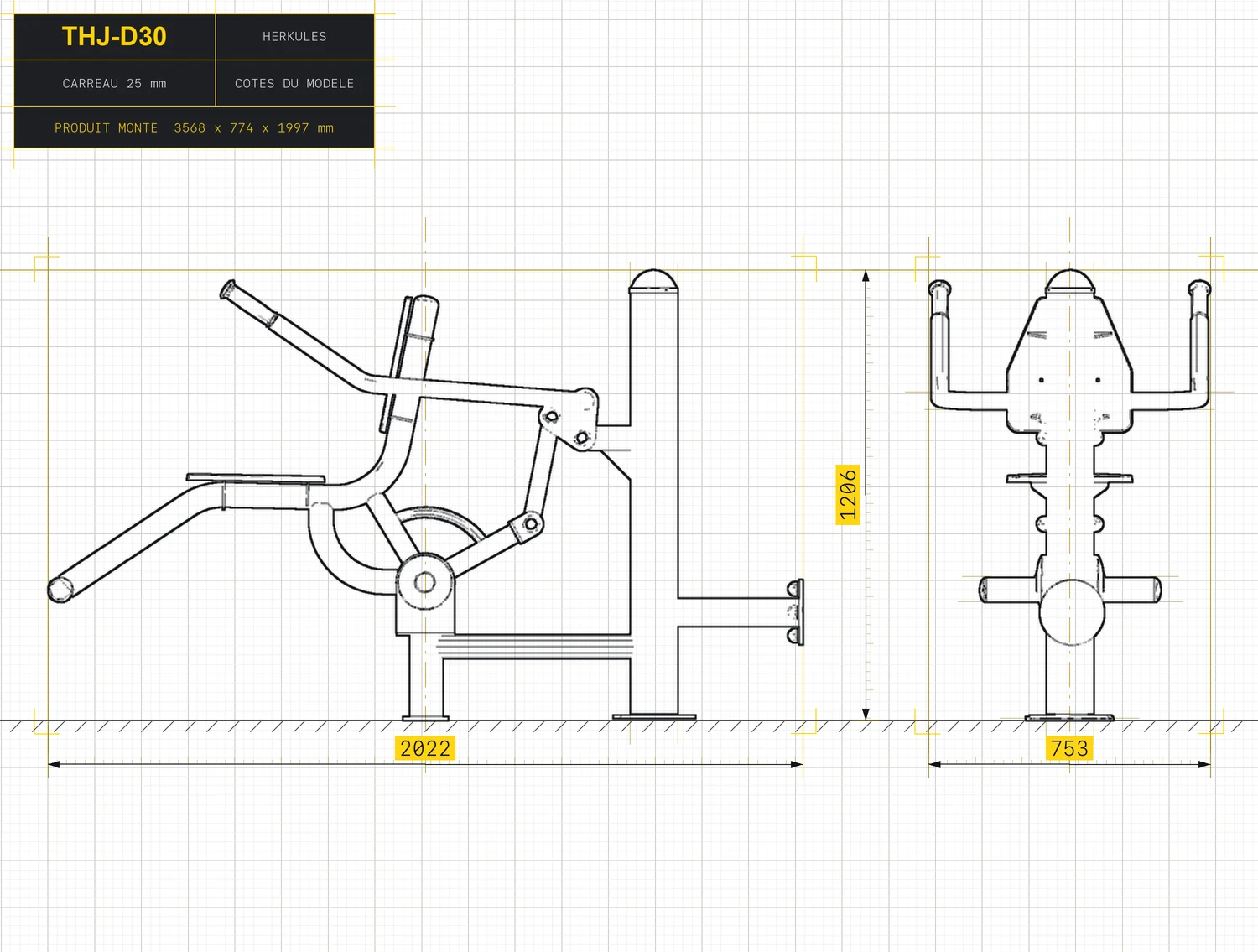Click the 2022 length dimension label
1258x952 pixels.
425,748
